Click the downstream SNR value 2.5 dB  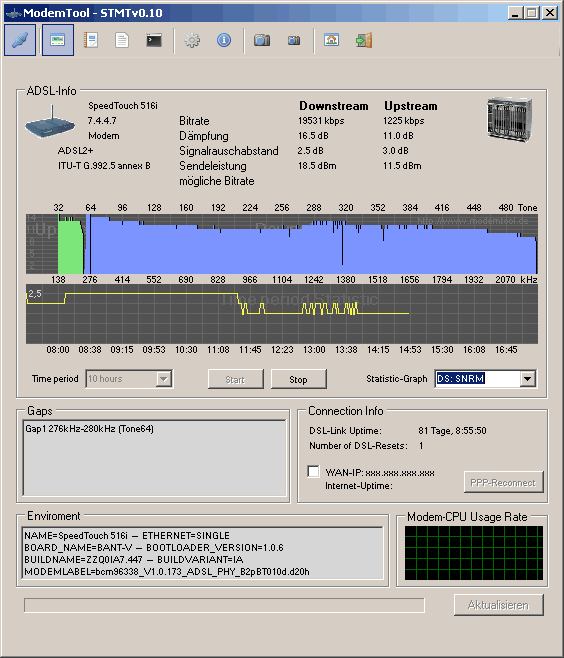pyautogui.click(x=311, y=151)
